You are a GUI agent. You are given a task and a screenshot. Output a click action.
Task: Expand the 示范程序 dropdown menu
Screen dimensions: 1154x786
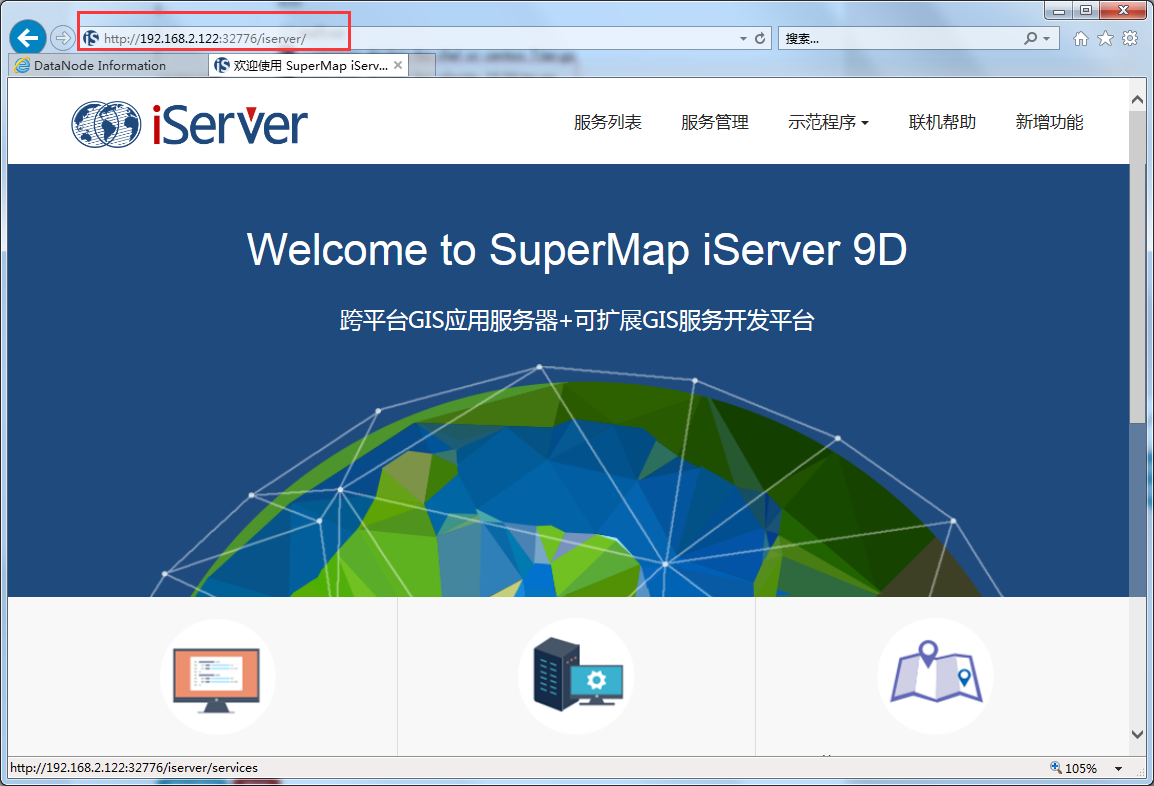pyautogui.click(x=828, y=122)
